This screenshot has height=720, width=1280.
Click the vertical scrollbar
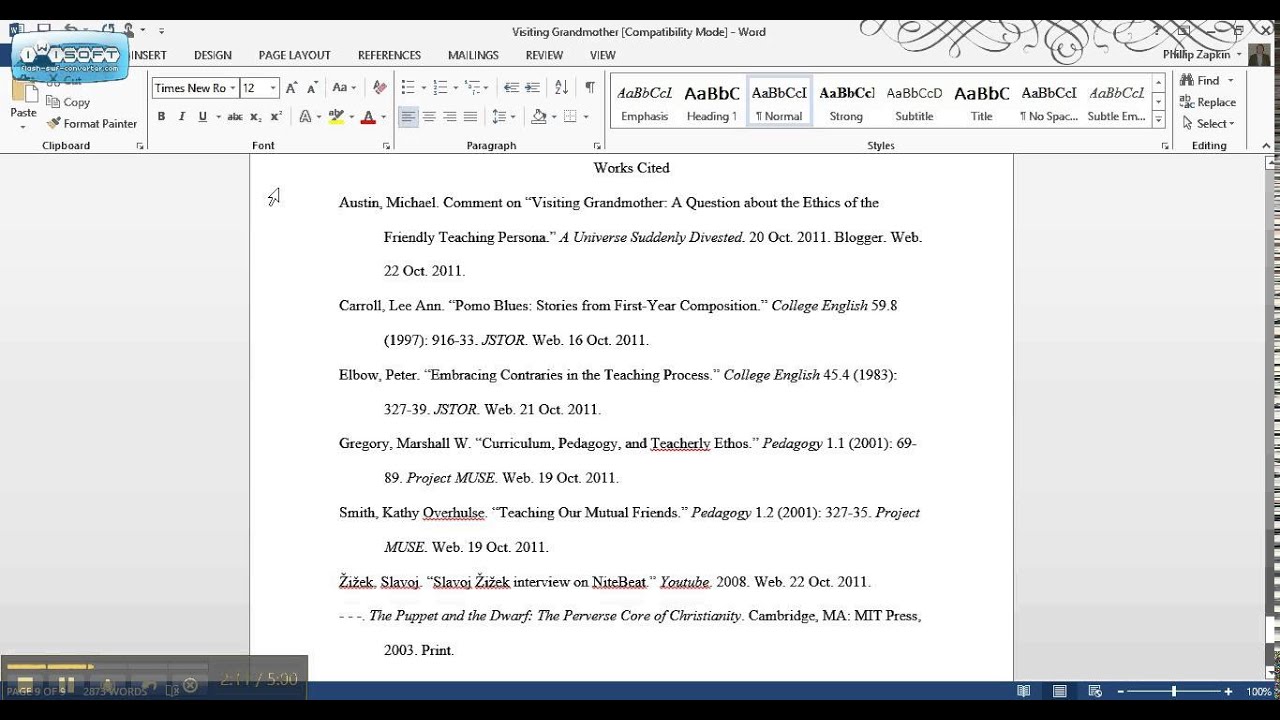(1272, 420)
